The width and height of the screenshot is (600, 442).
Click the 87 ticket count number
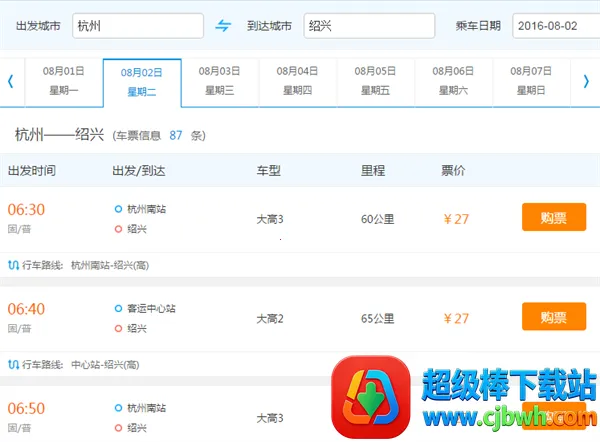click(176, 135)
